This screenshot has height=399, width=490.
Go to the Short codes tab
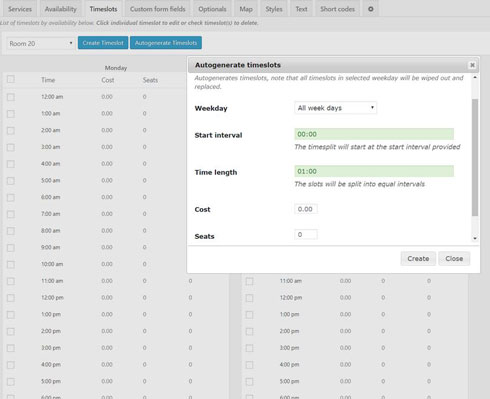(x=337, y=9)
